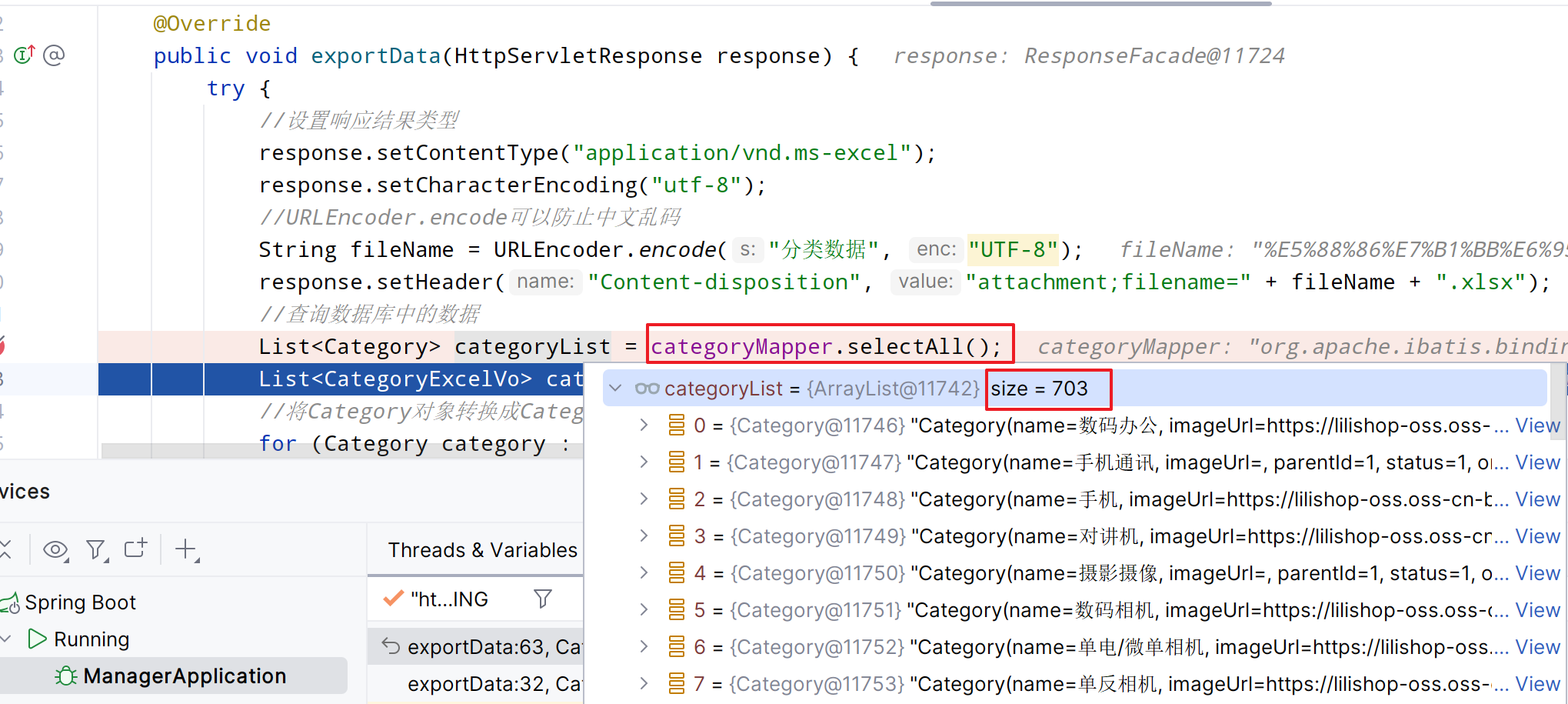Screen dimensions: 1568x704
Task: Click the field icon of element 5
Action: [677, 610]
